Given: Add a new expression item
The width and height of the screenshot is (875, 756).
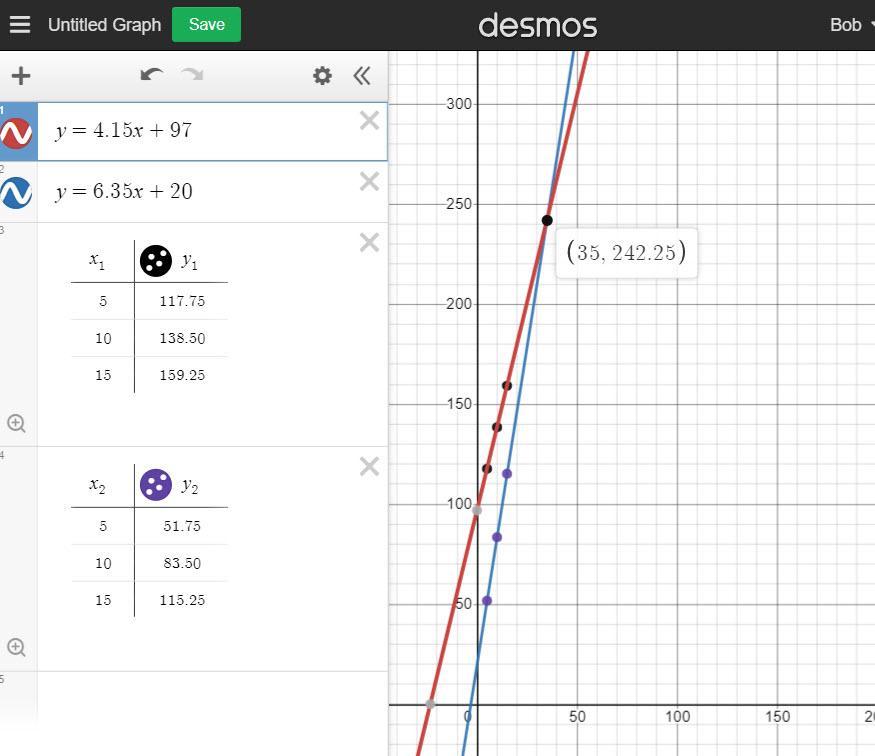Looking at the screenshot, I should click(21, 76).
